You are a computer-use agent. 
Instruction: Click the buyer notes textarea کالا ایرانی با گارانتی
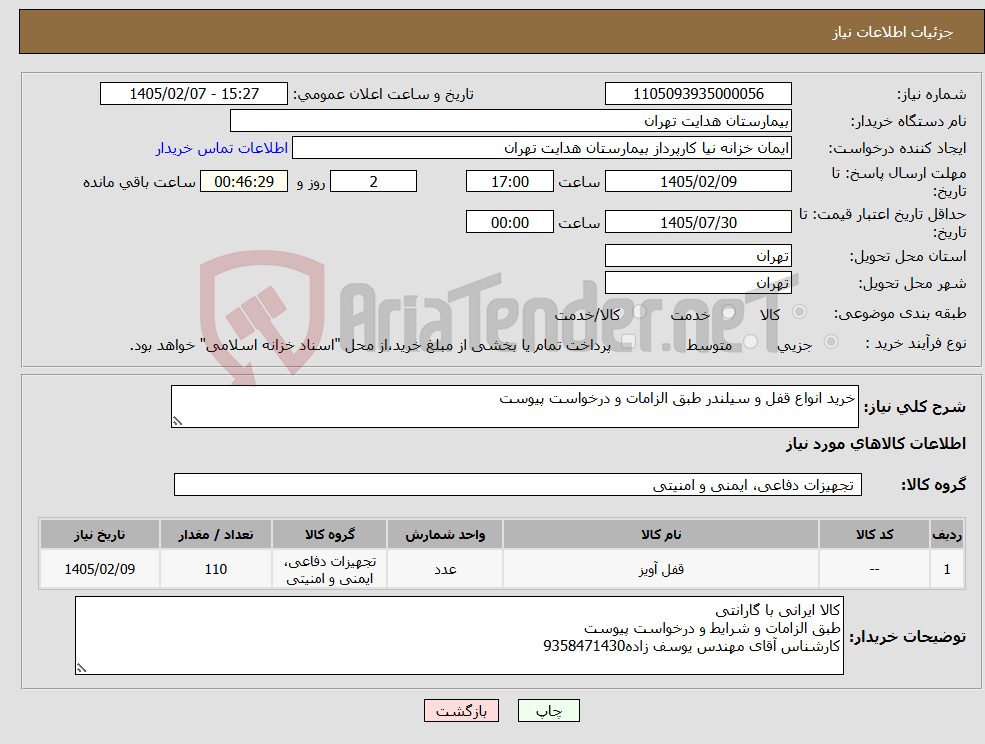click(x=459, y=636)
